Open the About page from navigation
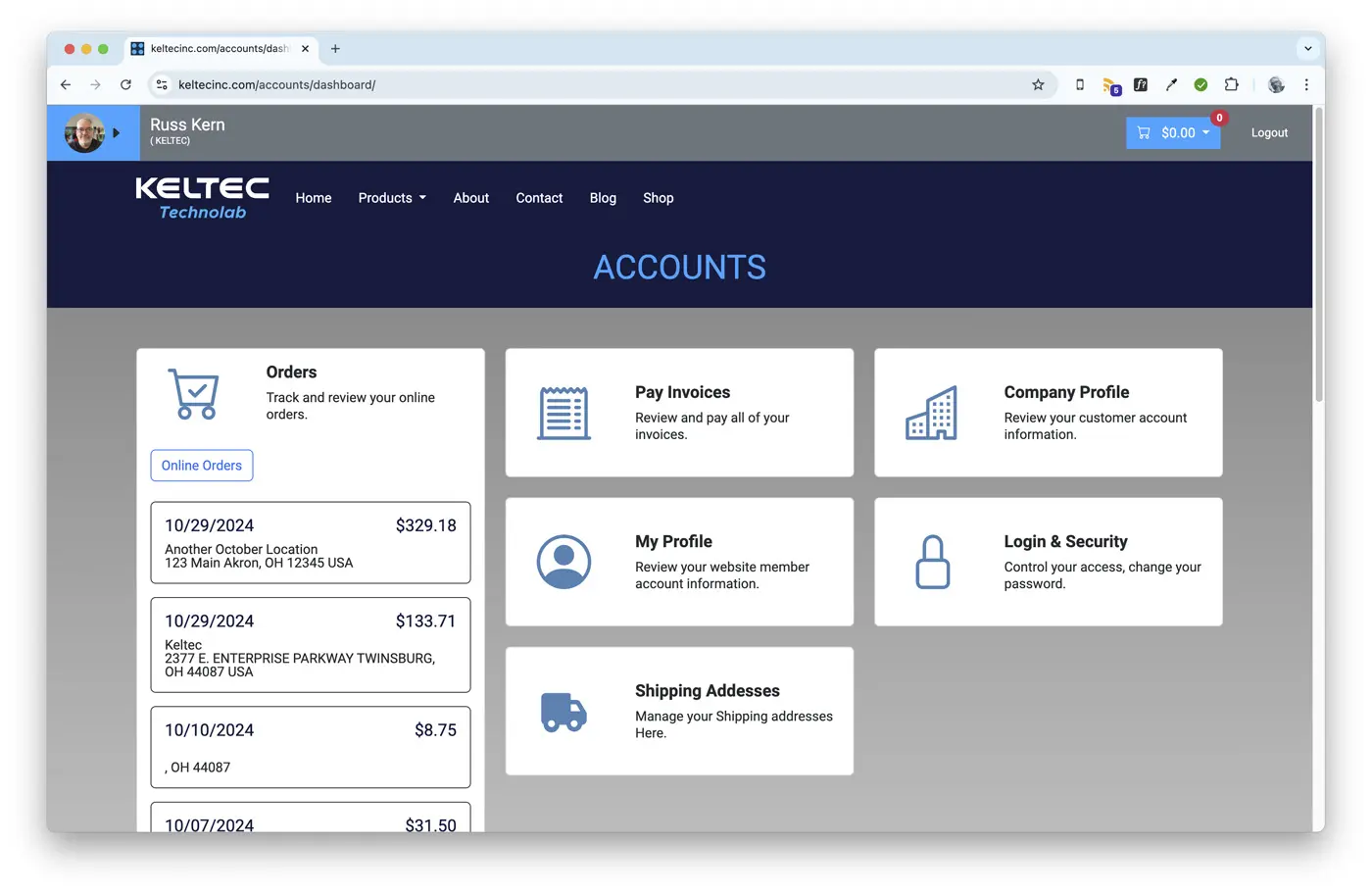The image size is (1372, 894). pyautogui.click(x=471, y=198)
